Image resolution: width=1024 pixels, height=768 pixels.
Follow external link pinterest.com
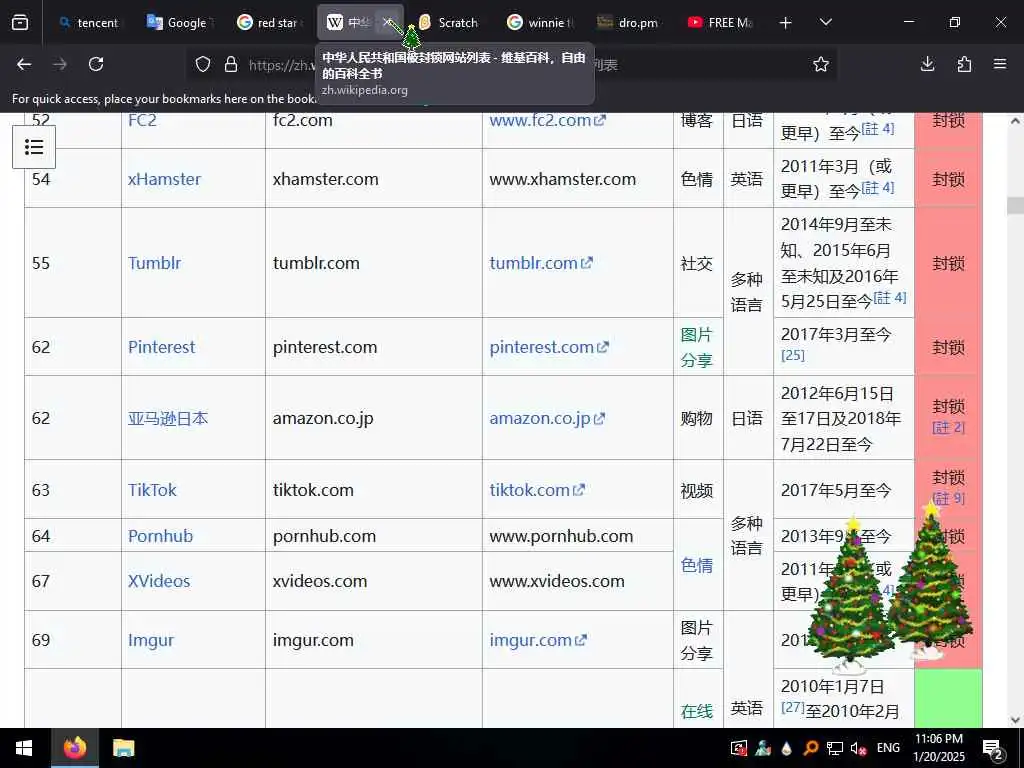549,347
